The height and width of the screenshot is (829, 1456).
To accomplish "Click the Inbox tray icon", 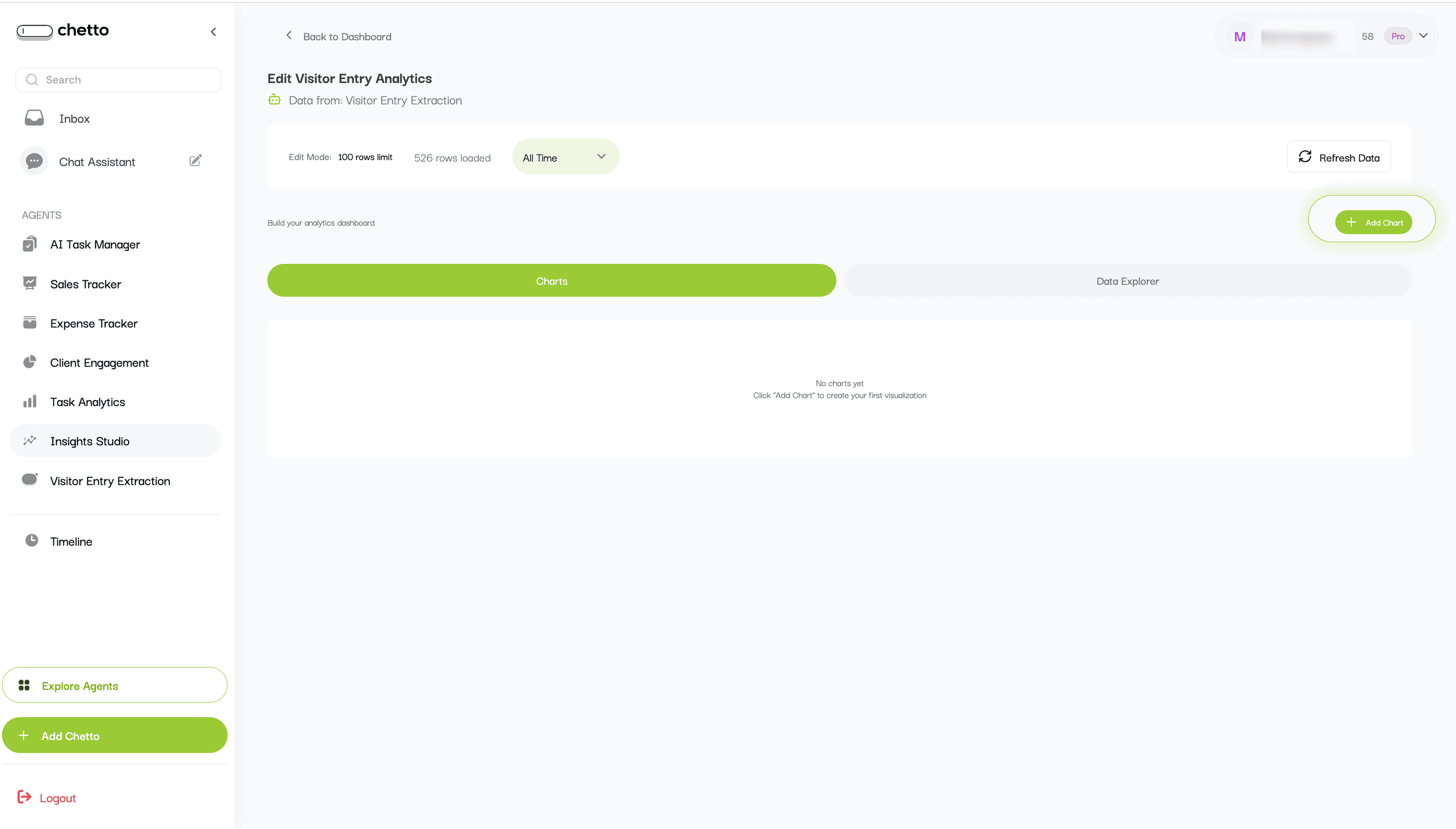I will click(x=34, y=118).
